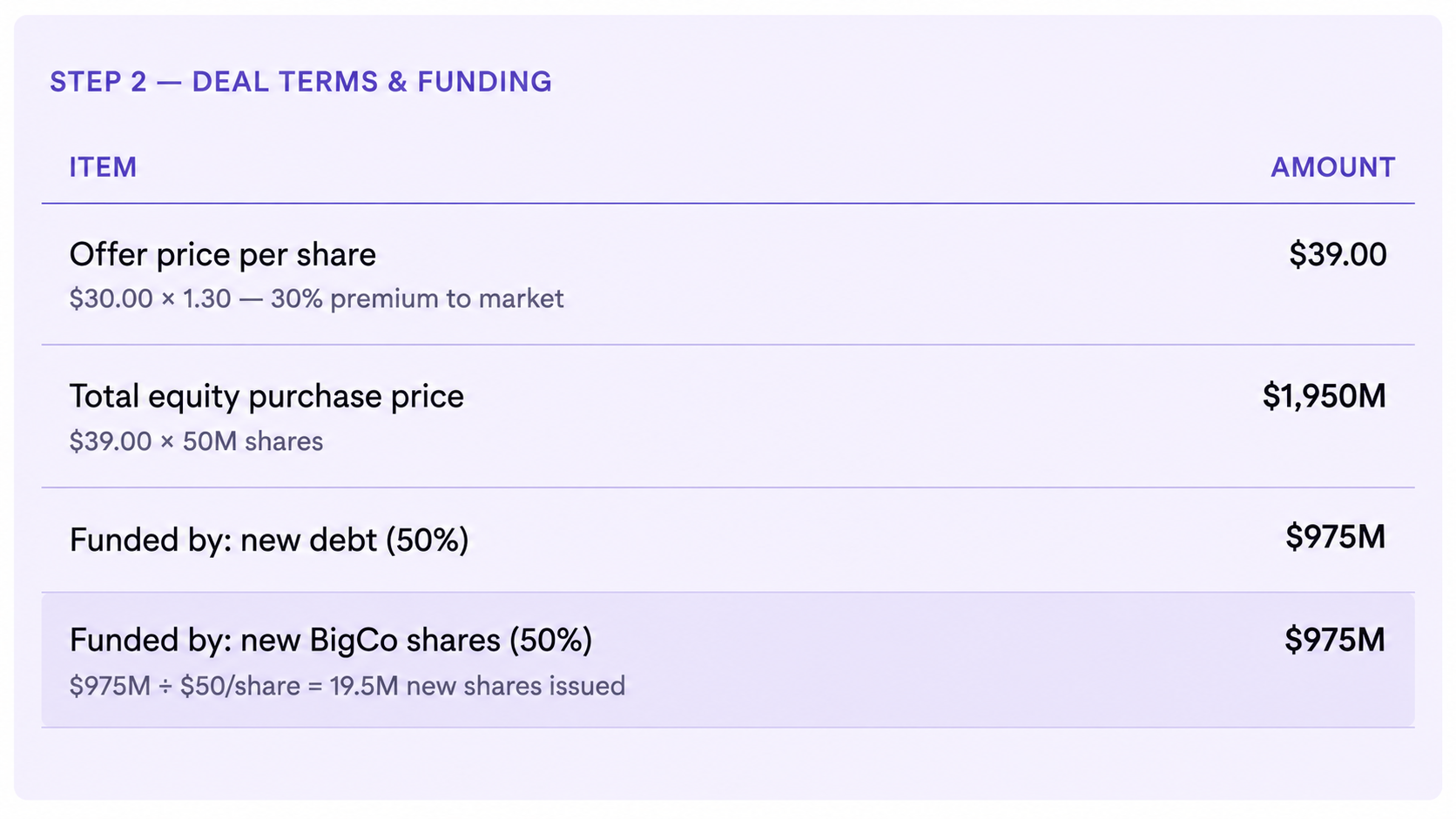This screenshot has width=1456, height=819.
Task: Select the 30% premium to market note
Action: [x=417, y=299]
